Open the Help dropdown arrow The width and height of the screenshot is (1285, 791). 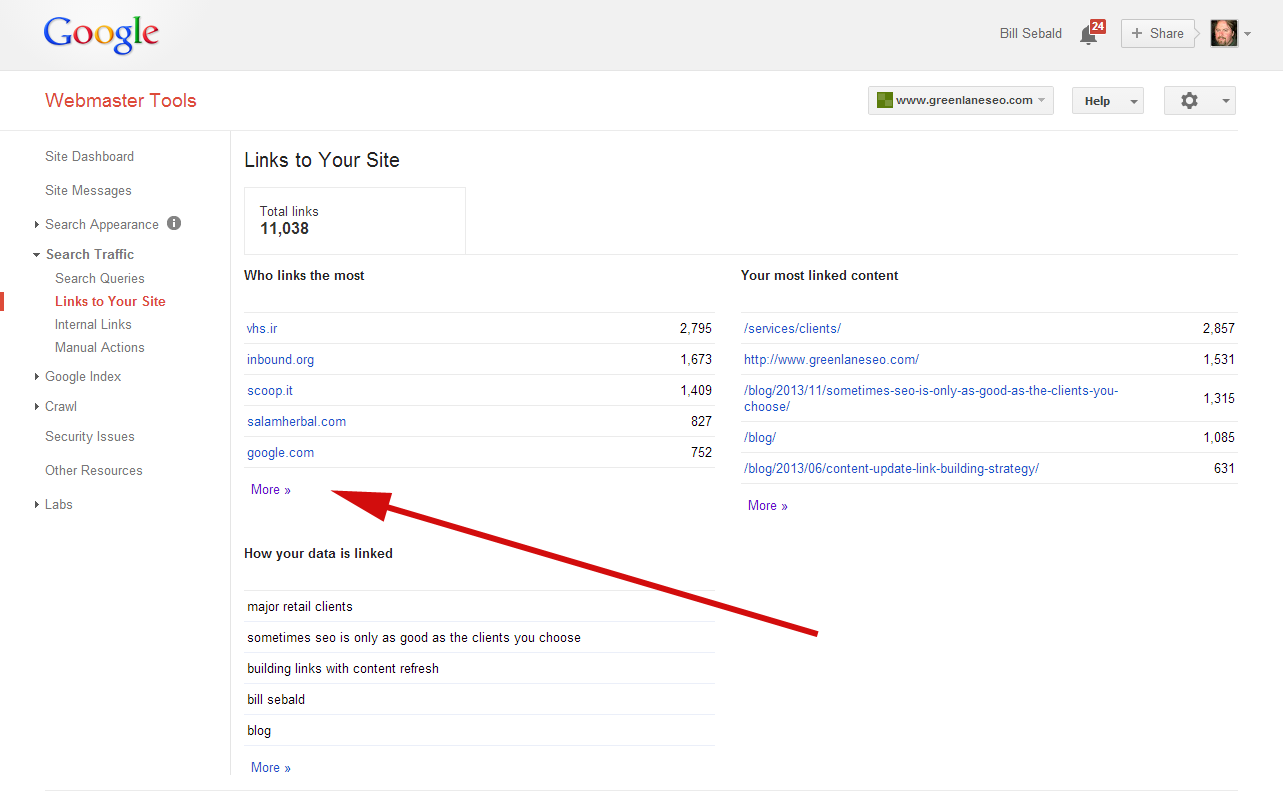pyautogui.click(x=1133, y=101)
